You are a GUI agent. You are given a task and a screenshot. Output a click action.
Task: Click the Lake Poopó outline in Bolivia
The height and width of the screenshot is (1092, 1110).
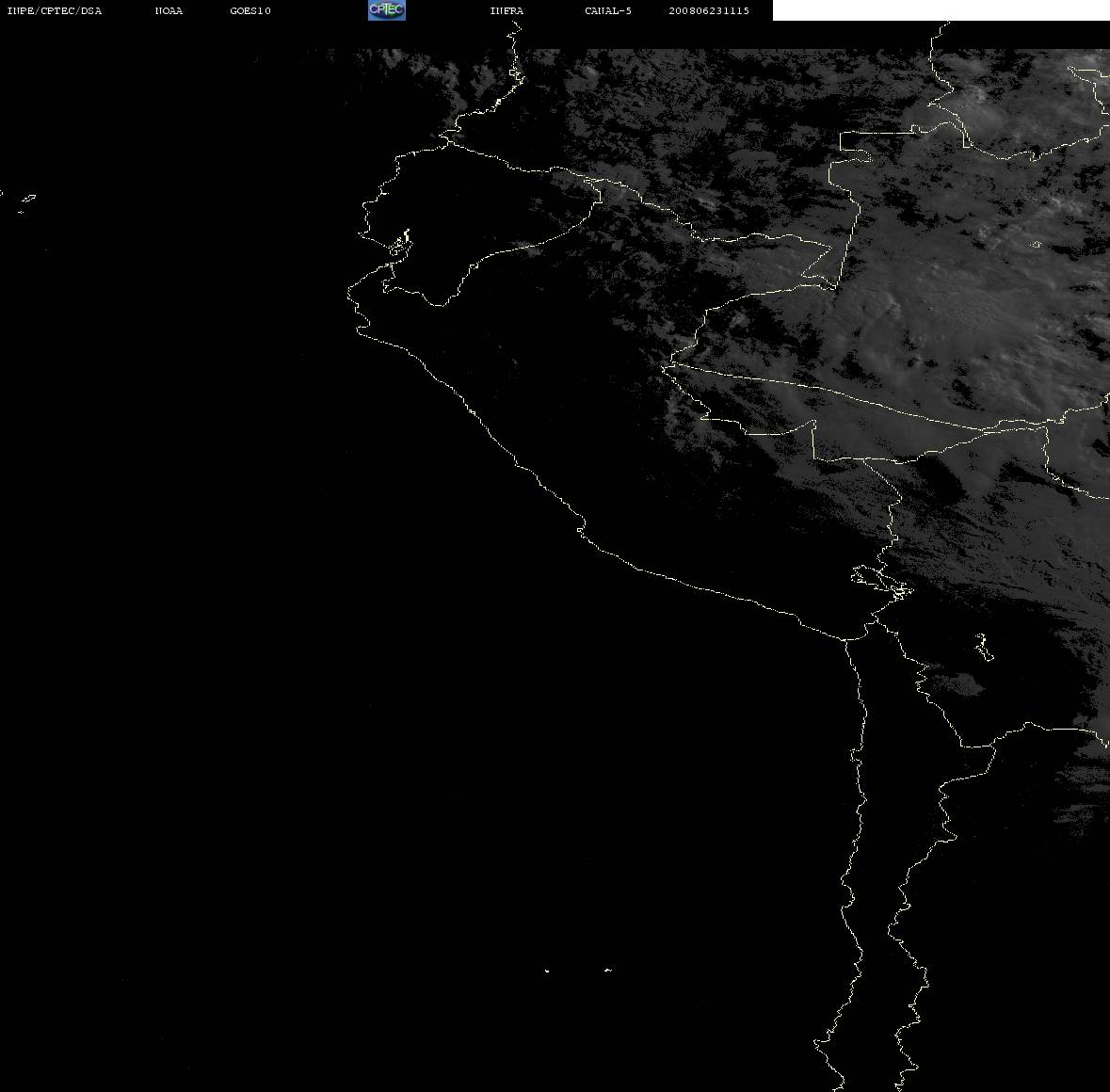[983, 647]
